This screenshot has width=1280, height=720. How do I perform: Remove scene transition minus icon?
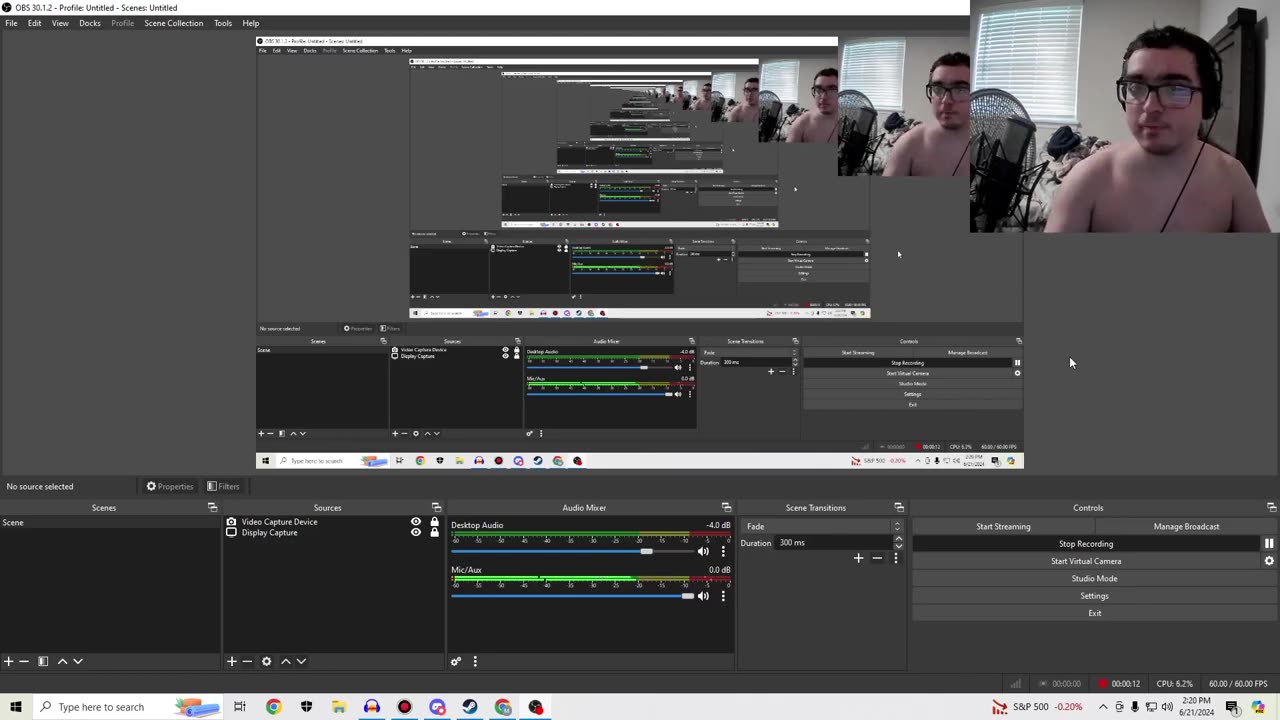877,558
